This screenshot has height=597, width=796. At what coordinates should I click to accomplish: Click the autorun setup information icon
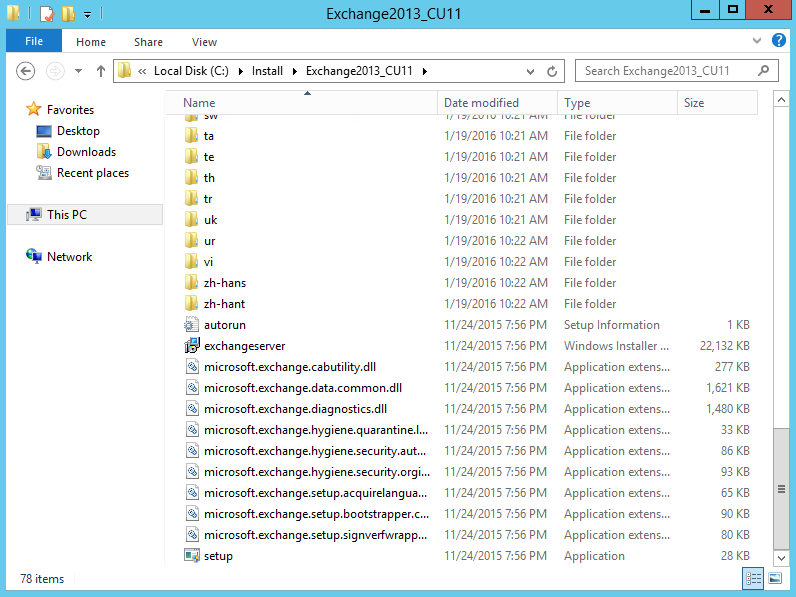(192, 325)
